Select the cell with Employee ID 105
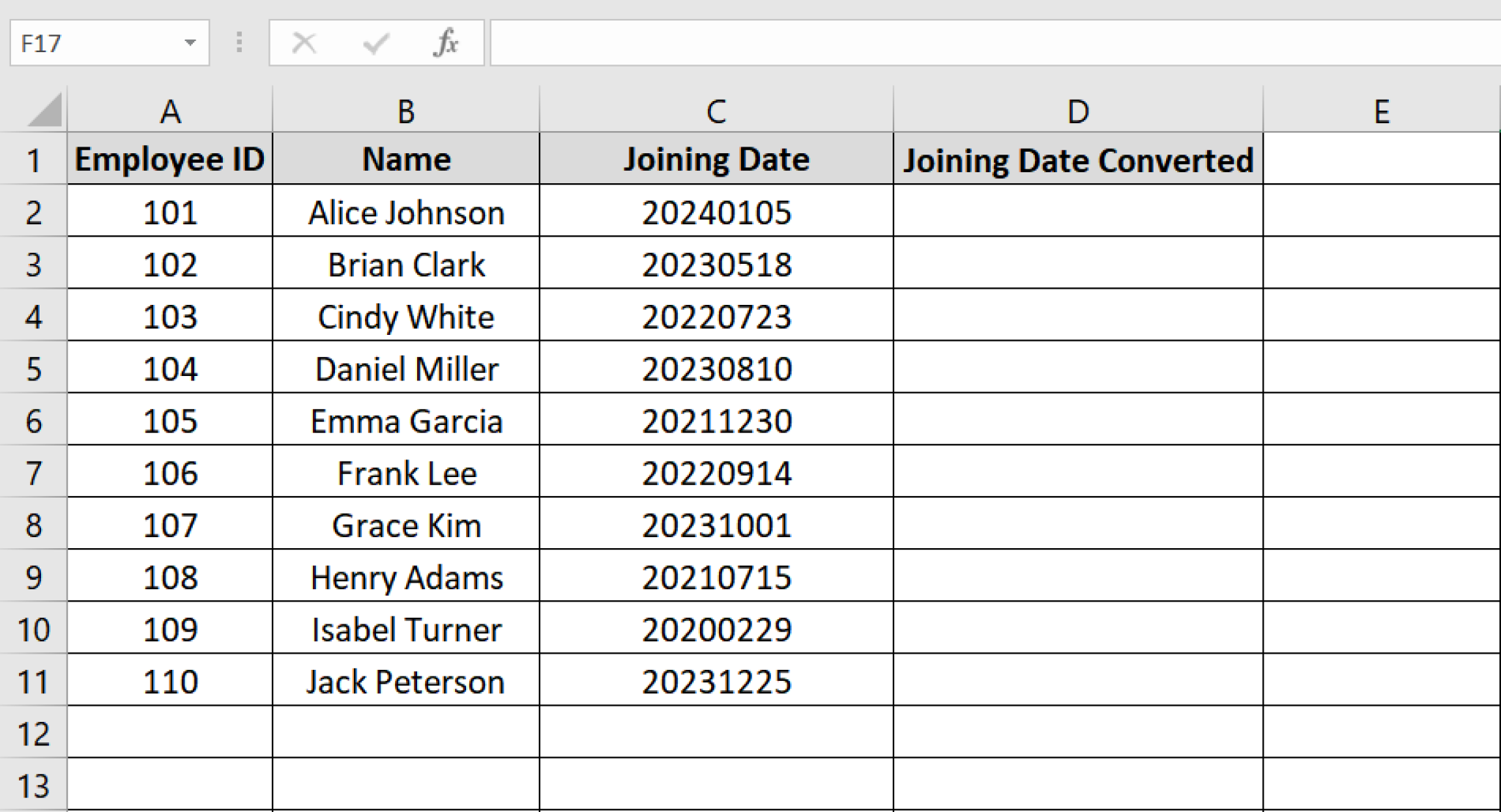1501x812 pixels. point(170,420)
